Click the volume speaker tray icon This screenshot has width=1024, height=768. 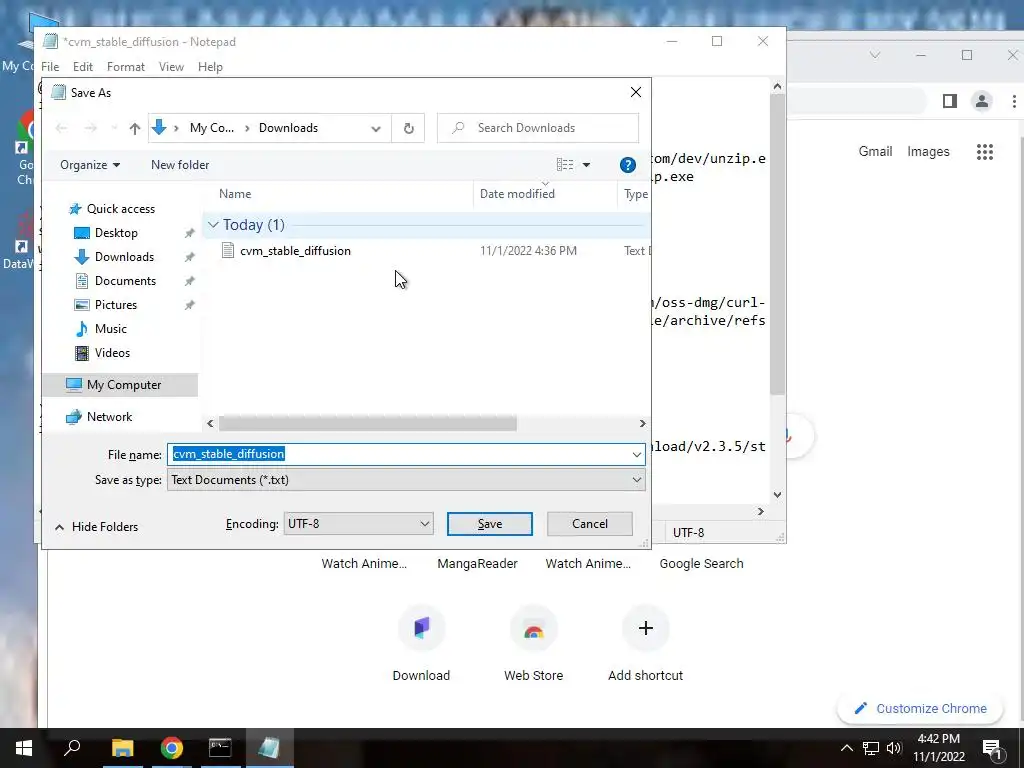click(x=894, y=748)
